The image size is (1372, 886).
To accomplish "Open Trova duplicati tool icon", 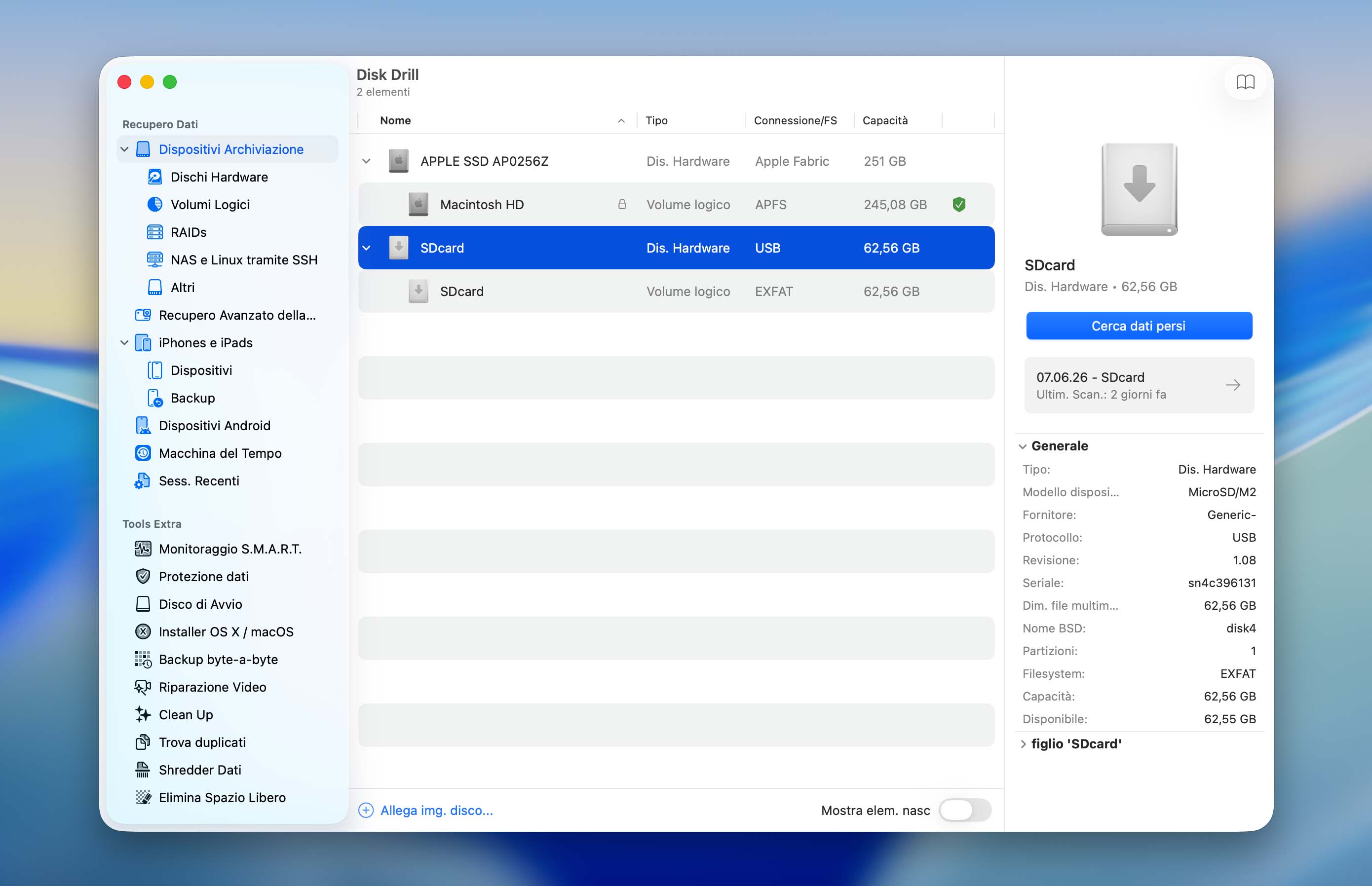I will click(x=143, y=741).
